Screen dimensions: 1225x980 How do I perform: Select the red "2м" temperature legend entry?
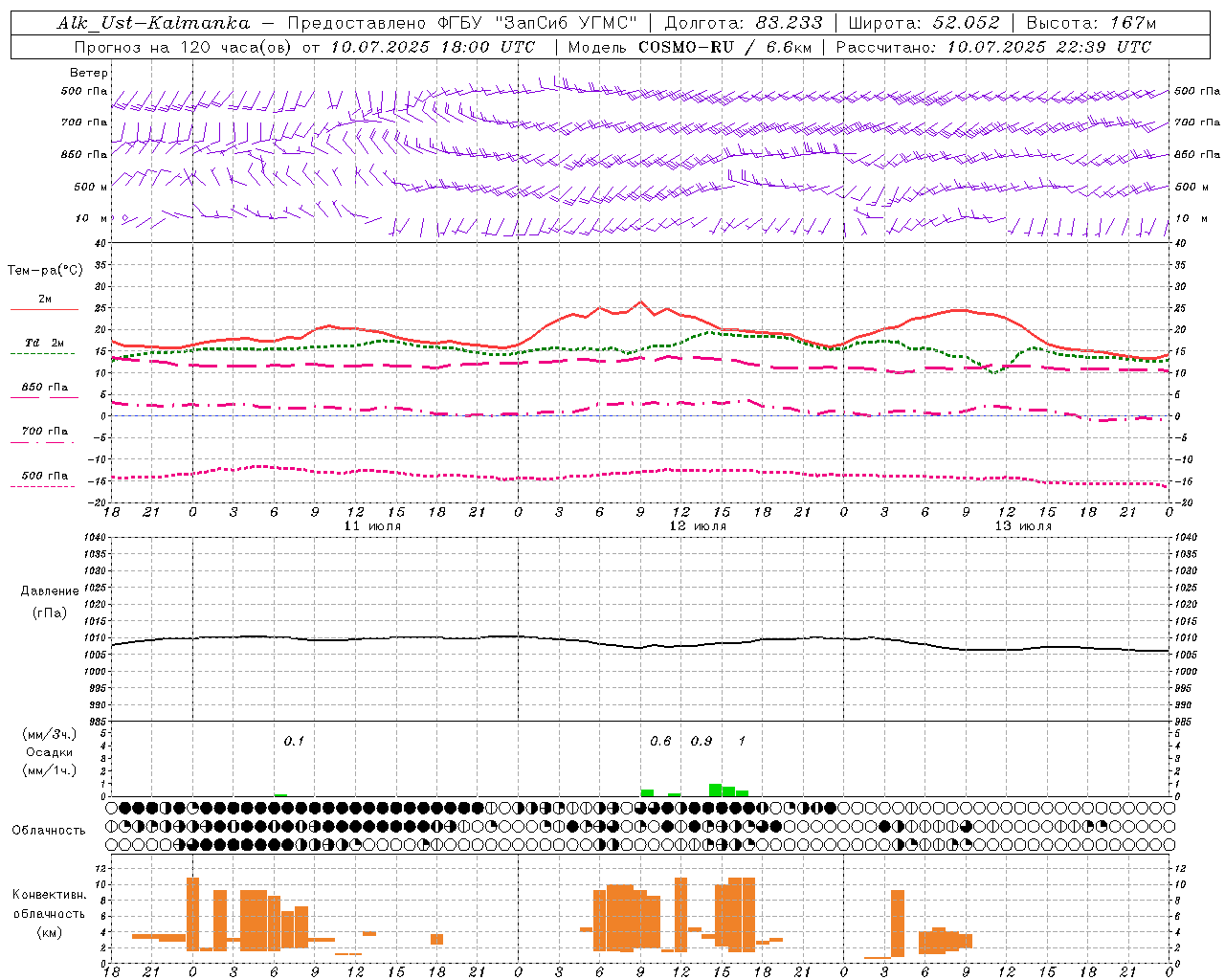click(45, 300)
